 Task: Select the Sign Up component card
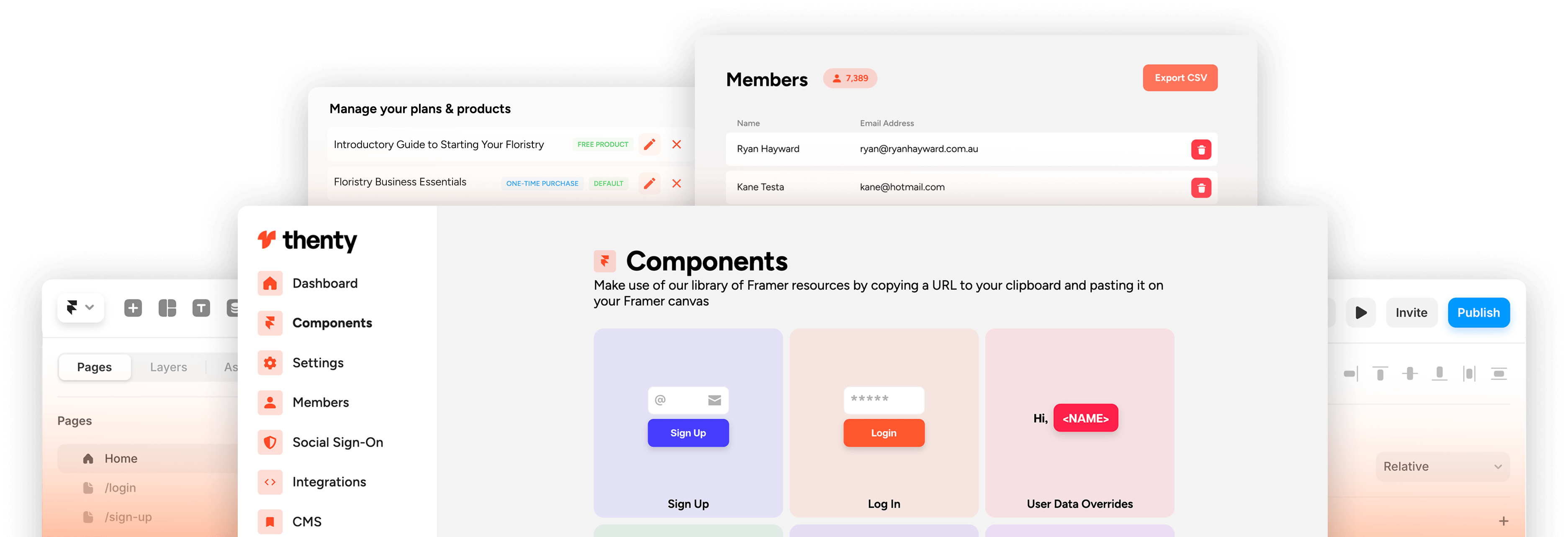pos(688,423)
